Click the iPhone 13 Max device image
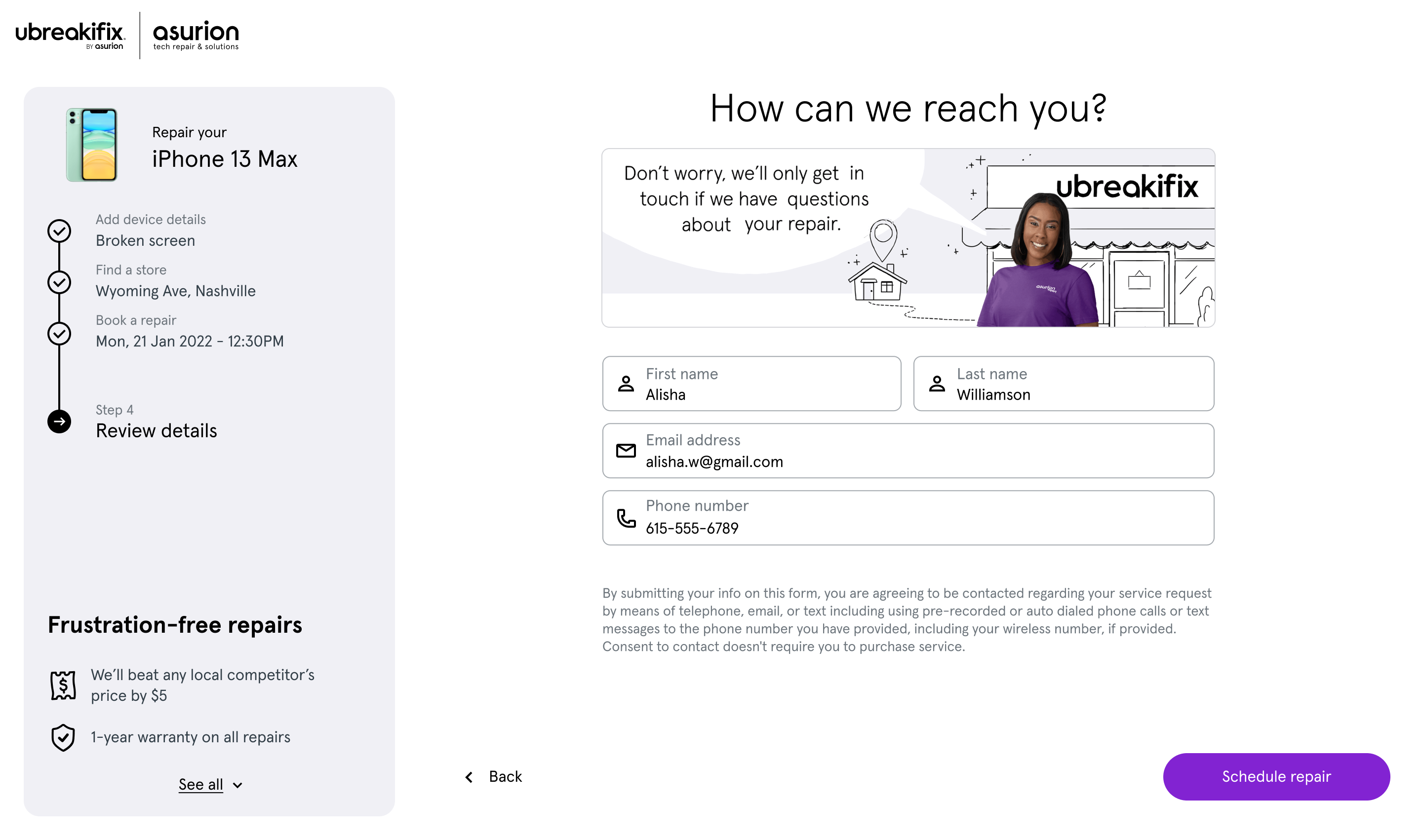The width and height of the screenshot is (1422, 840). click(92, 145)
